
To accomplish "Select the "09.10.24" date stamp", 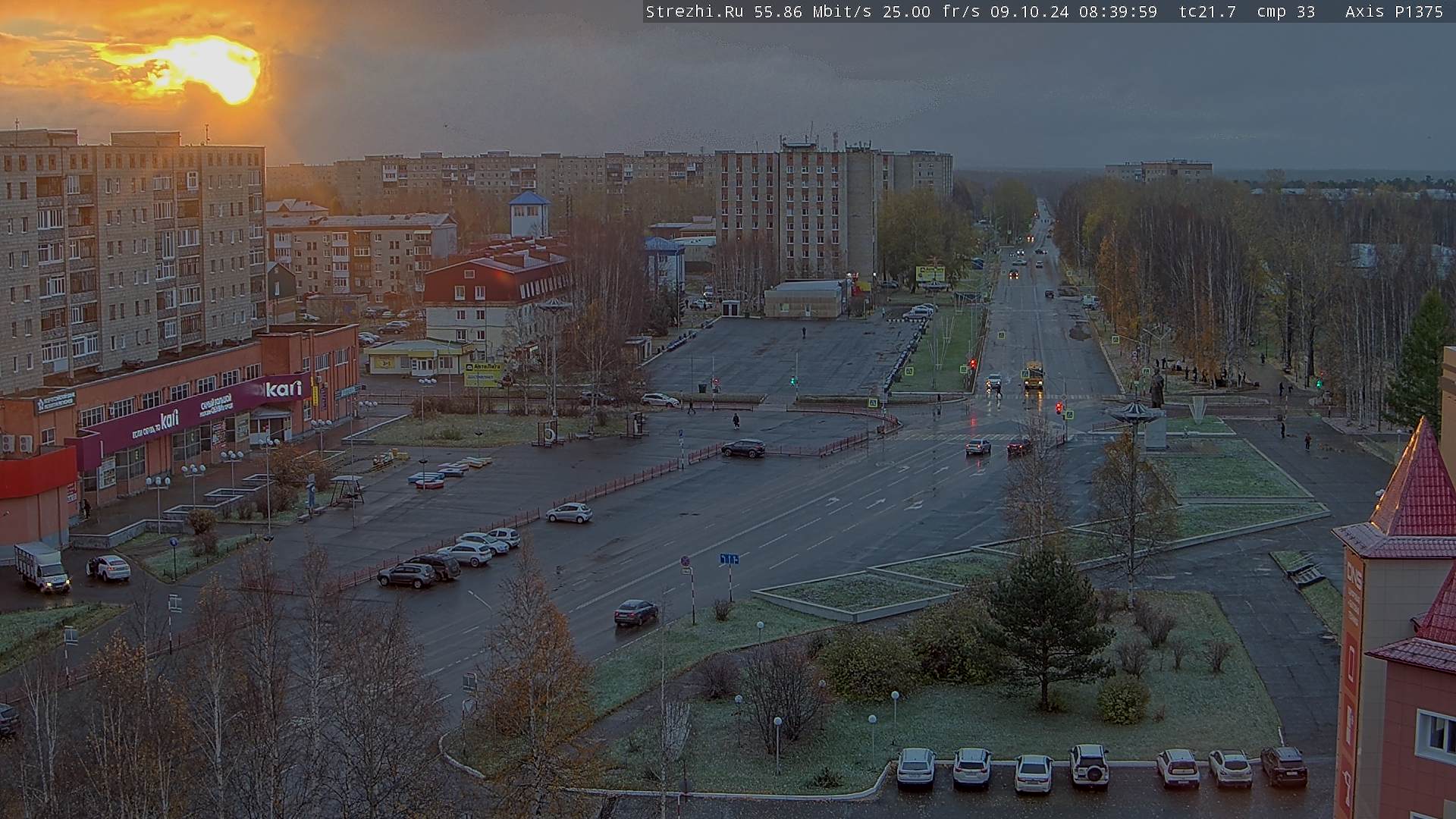I will [x=1030, y=11].
